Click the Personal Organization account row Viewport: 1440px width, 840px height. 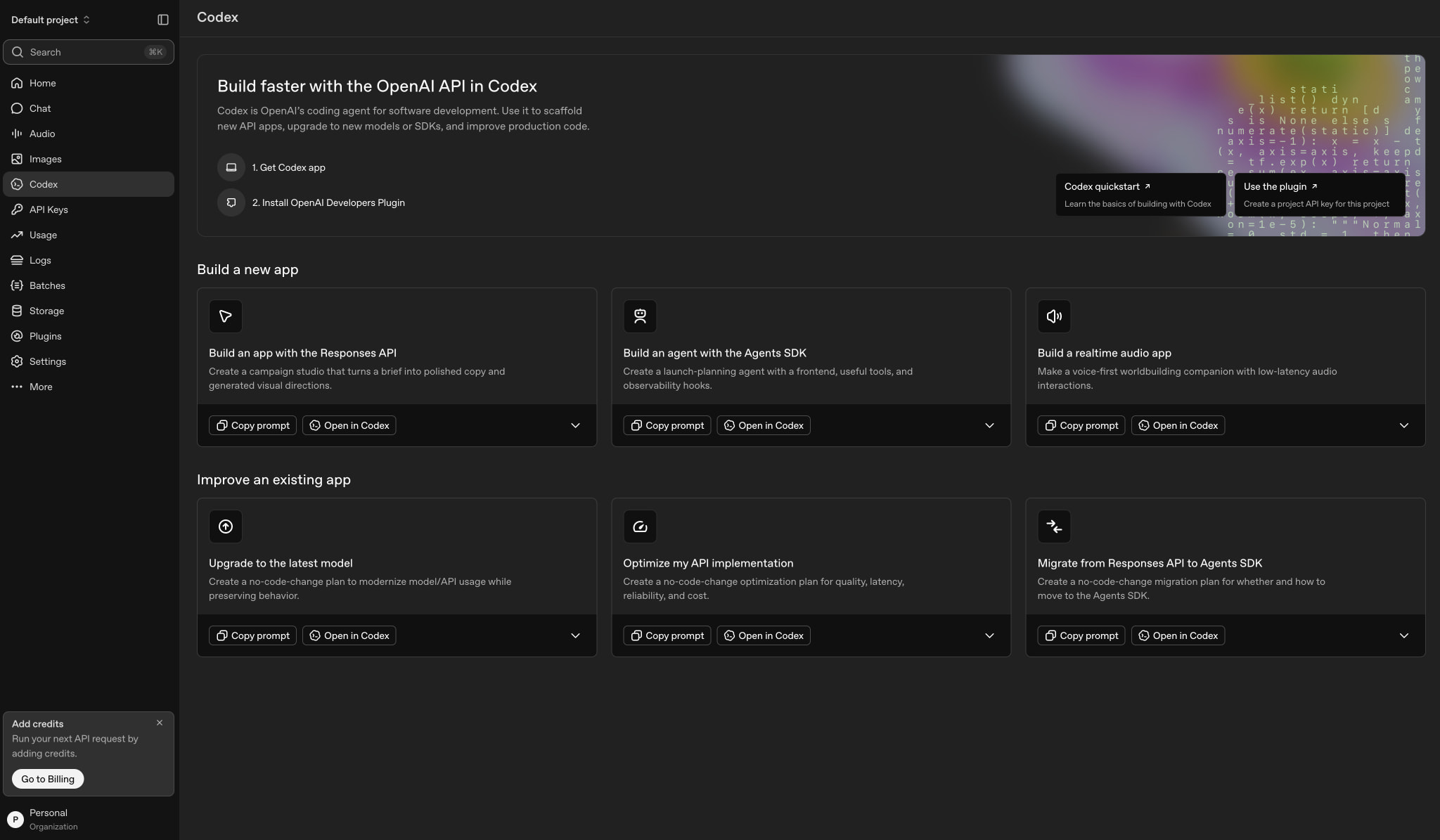point(89,820)
